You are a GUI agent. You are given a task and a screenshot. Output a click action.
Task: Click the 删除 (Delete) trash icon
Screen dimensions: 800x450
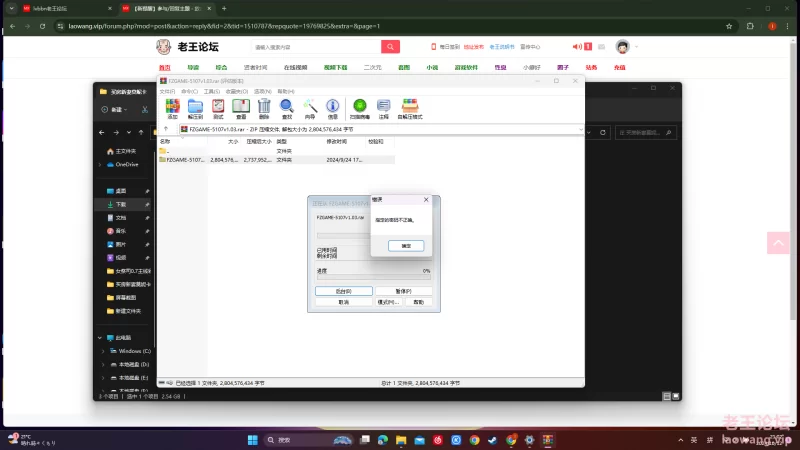[x=264, y=109]
